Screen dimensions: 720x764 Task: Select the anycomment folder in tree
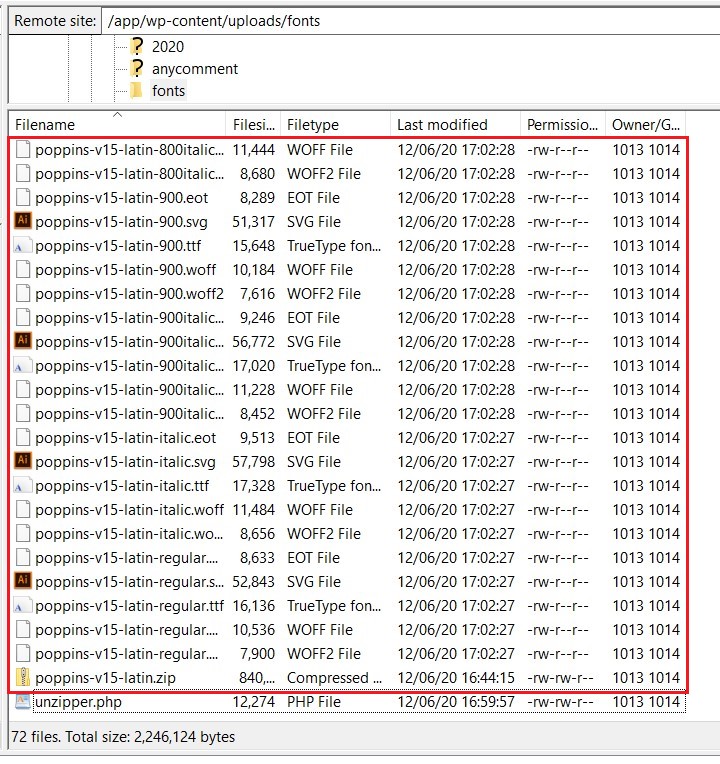click(x=194, y=69)
